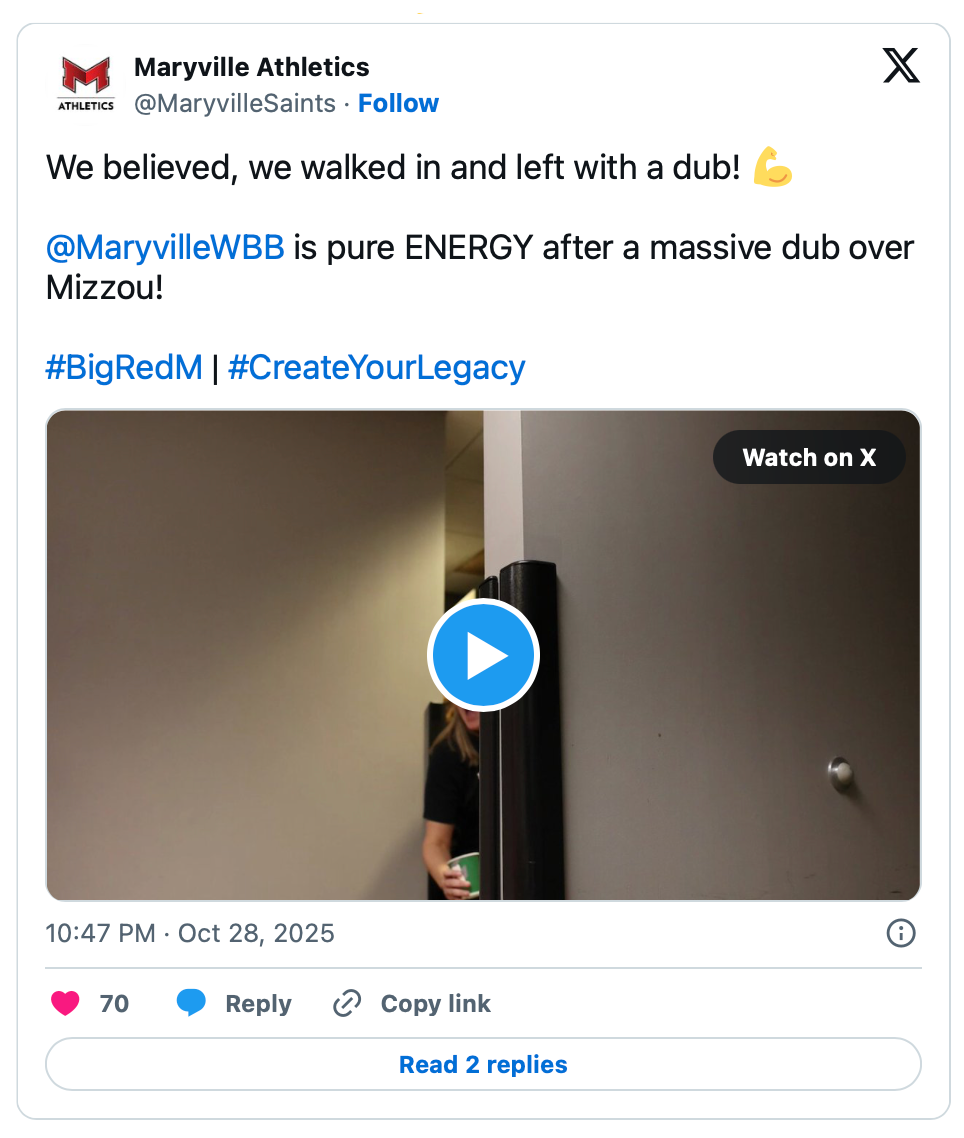Open the #CreateYourLegacy hashtag
The height and width of the screenshot is (1138, 964).
376,367
